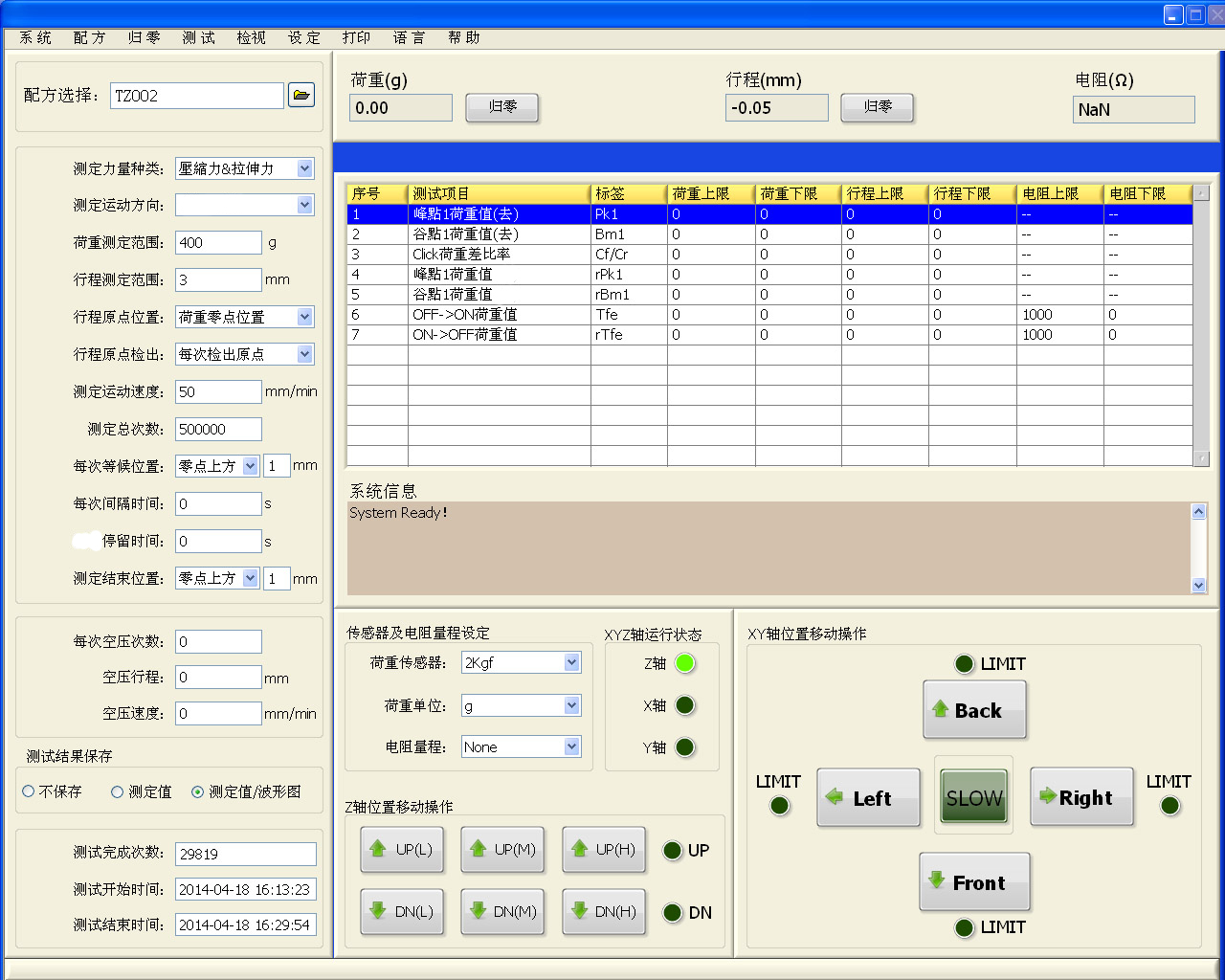Open 行程原点位置 dropdown

[x=304, y=317]
